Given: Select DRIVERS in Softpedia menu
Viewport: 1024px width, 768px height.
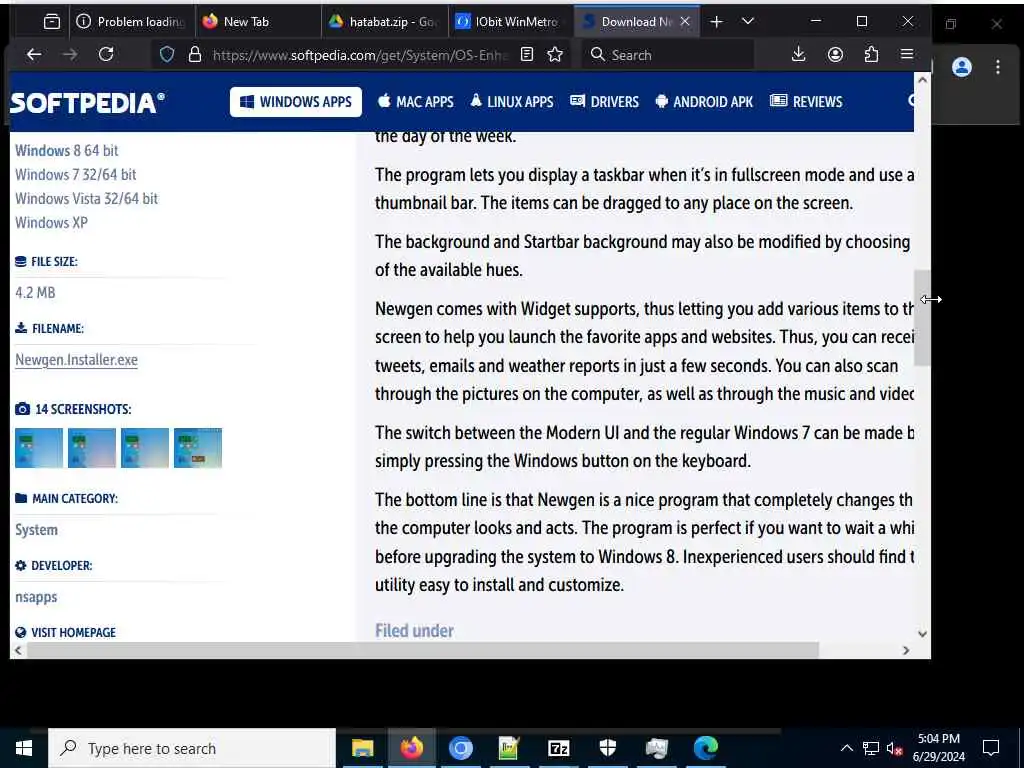Looking at the screenshot, I should coord(605,102).
